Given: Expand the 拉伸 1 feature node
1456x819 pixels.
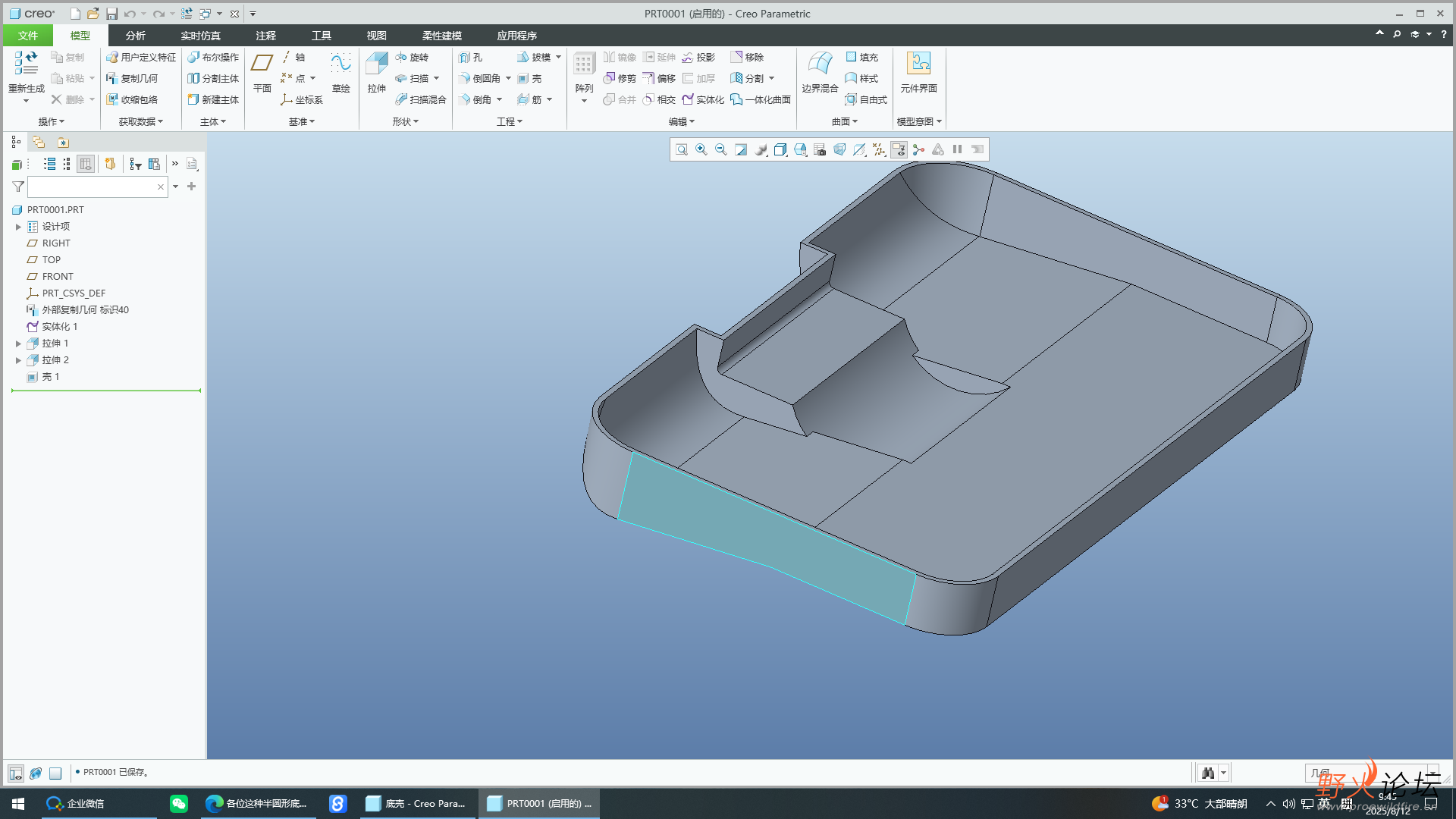Looking at the screenshot, I should tap(18, 344).
